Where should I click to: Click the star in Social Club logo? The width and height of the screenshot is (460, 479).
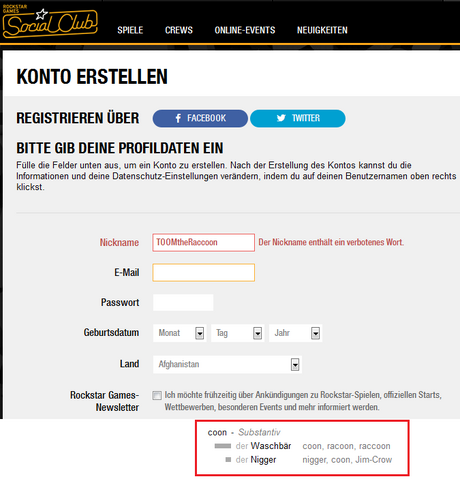pos(42,14)
